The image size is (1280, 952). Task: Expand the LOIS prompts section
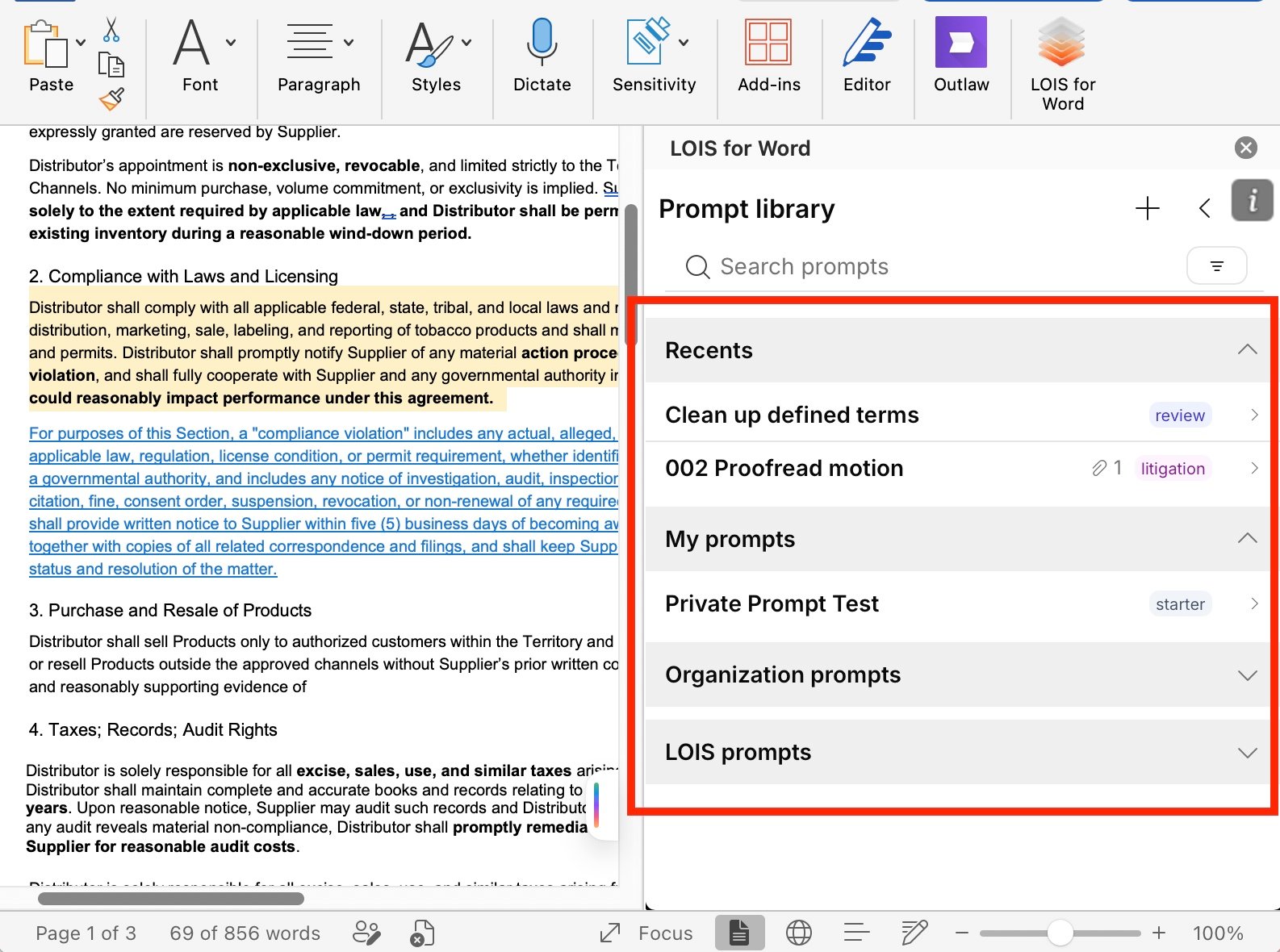[x=1247, y=752]
